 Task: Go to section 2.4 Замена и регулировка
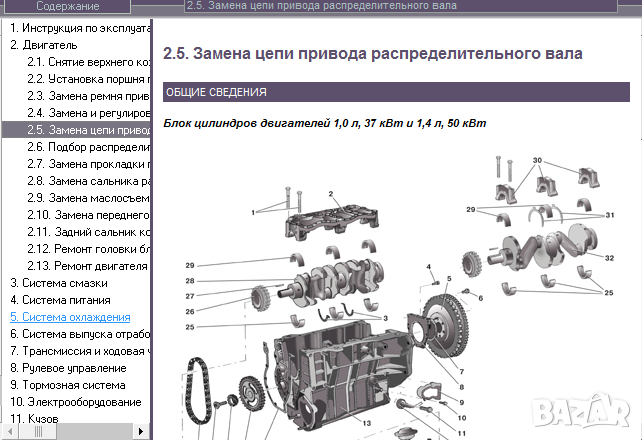click(x=88, y=113)
